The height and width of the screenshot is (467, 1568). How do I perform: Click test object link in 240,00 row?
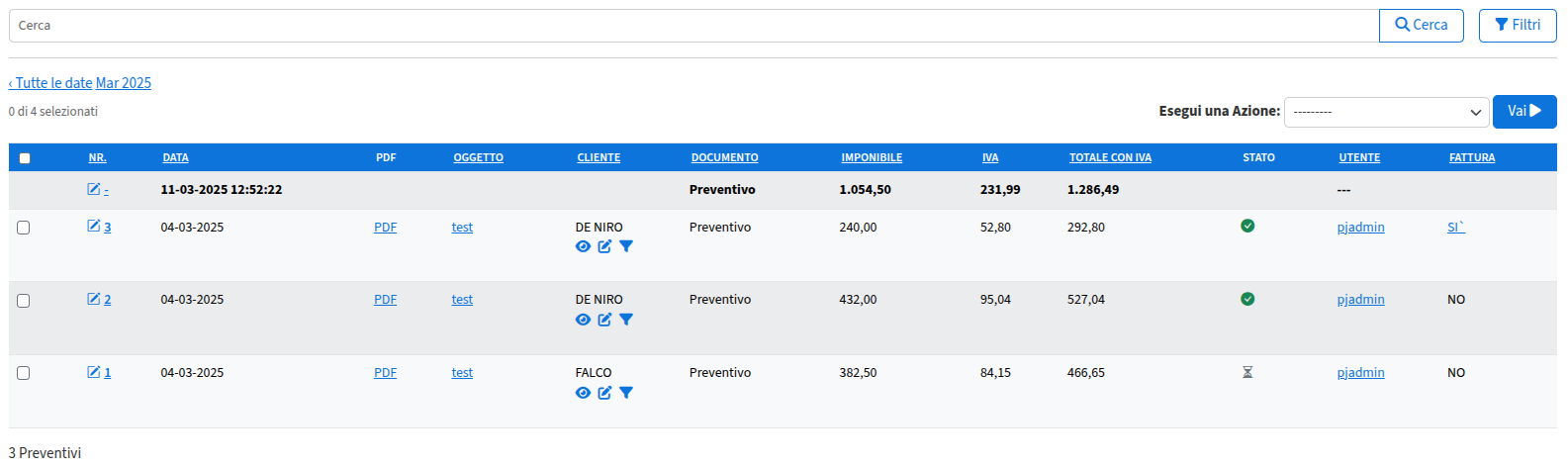(x=462, y=227)
